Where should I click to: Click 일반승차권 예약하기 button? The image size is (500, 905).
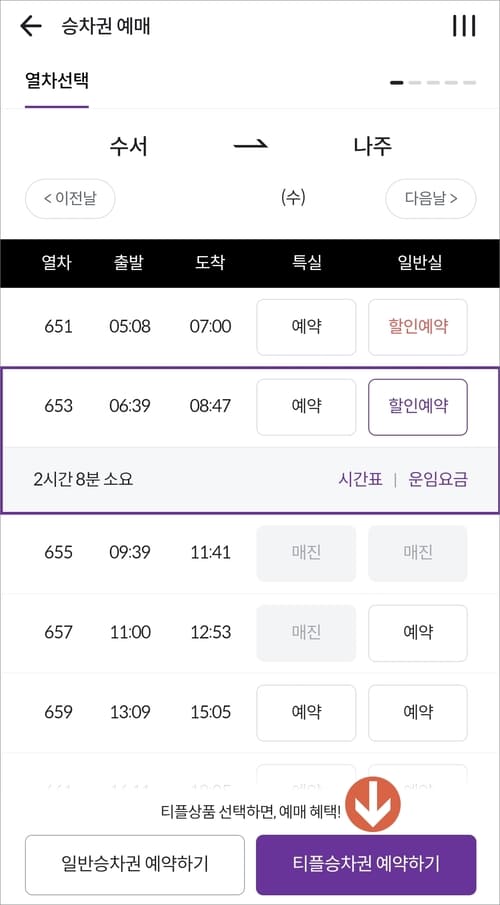tap(135, 865)
